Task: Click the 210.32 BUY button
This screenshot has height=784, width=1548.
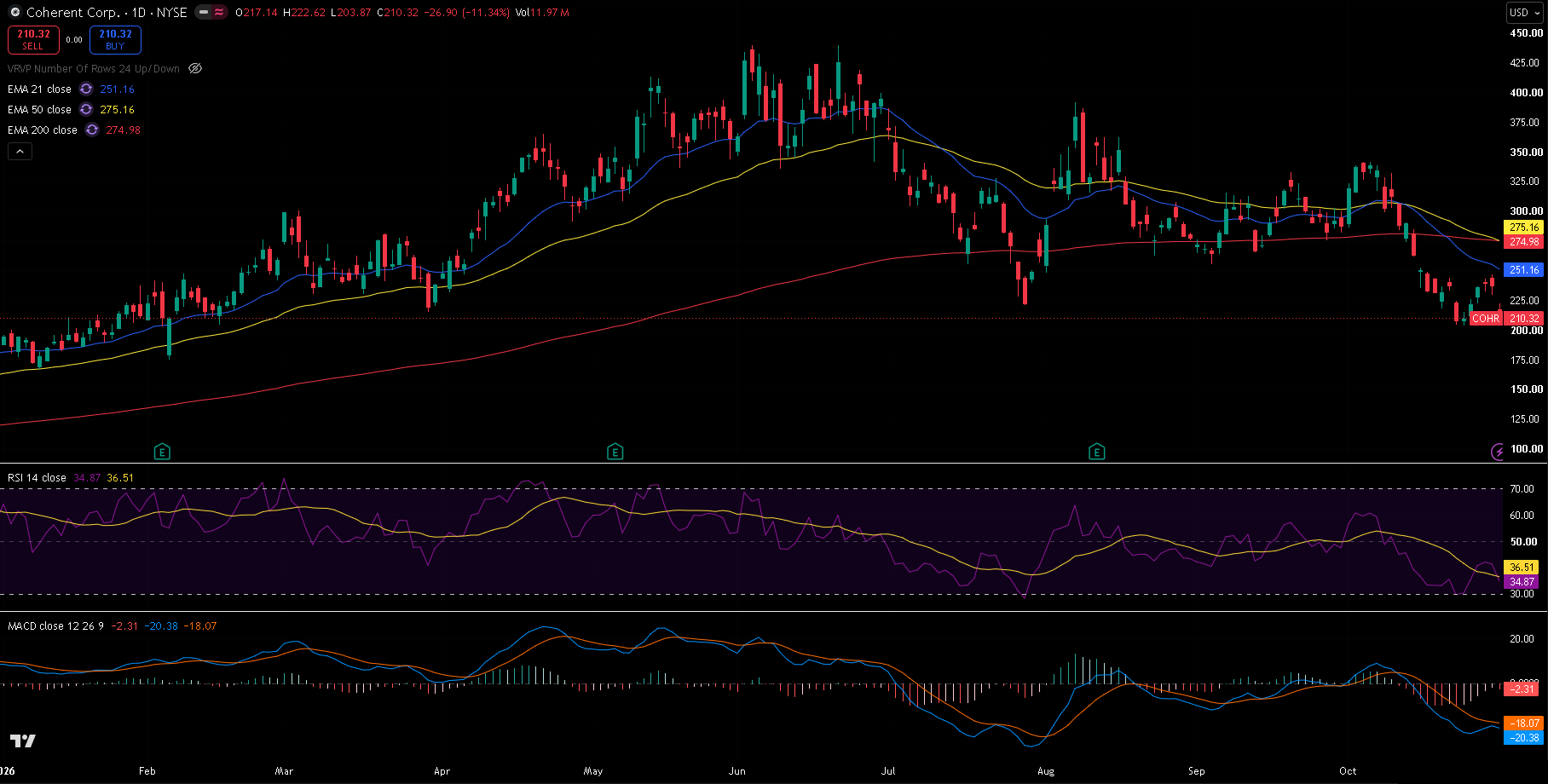Action: pos(115,40)
